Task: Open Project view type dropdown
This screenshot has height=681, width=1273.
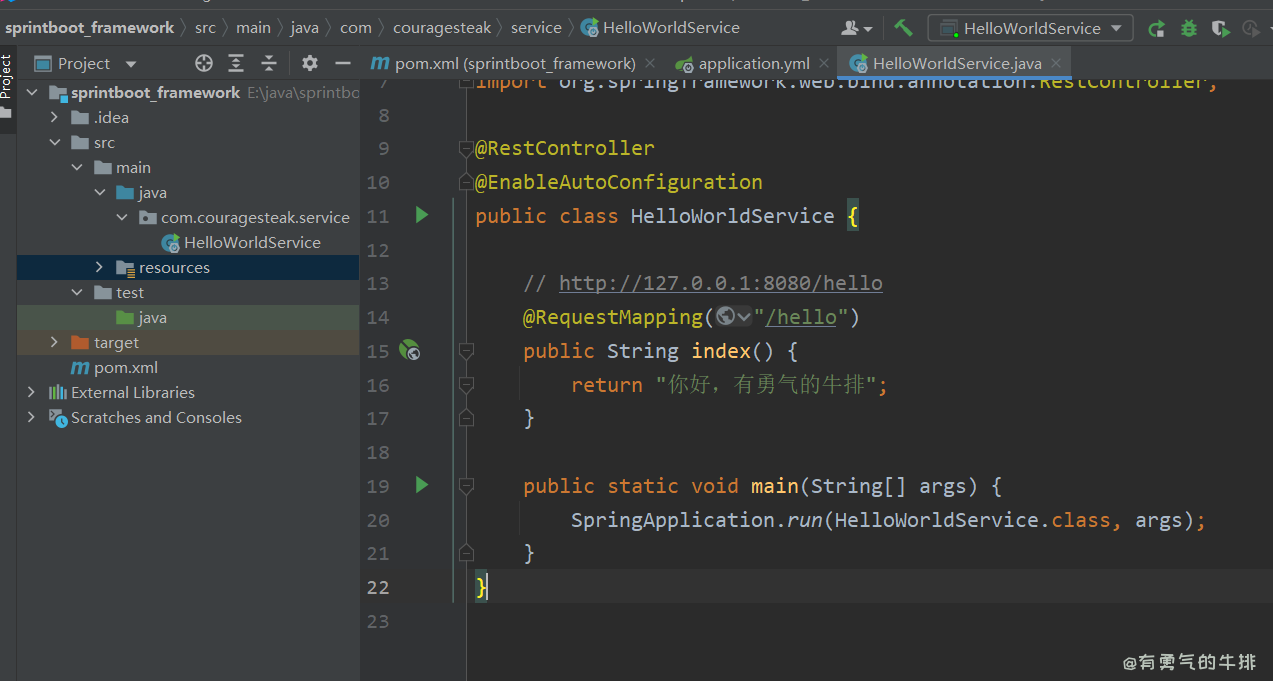Action: 130,64
